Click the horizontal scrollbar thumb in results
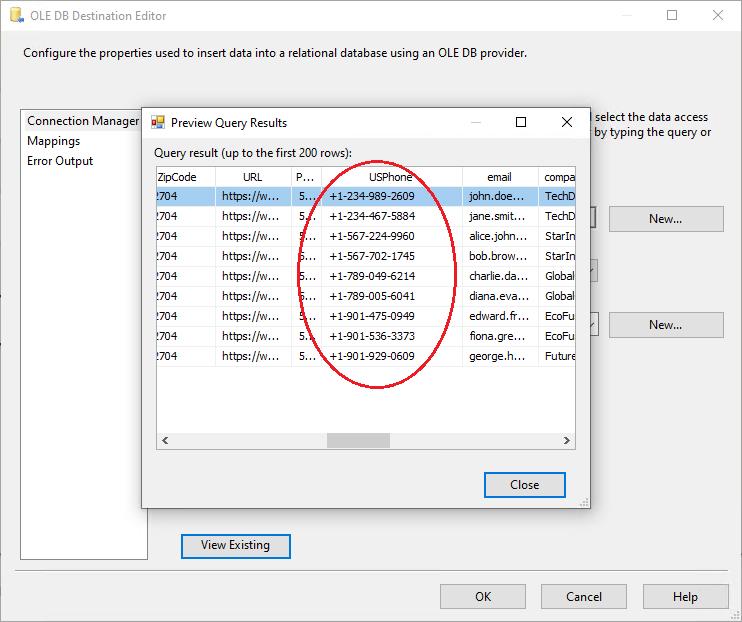742x622 pixels. 350,441
